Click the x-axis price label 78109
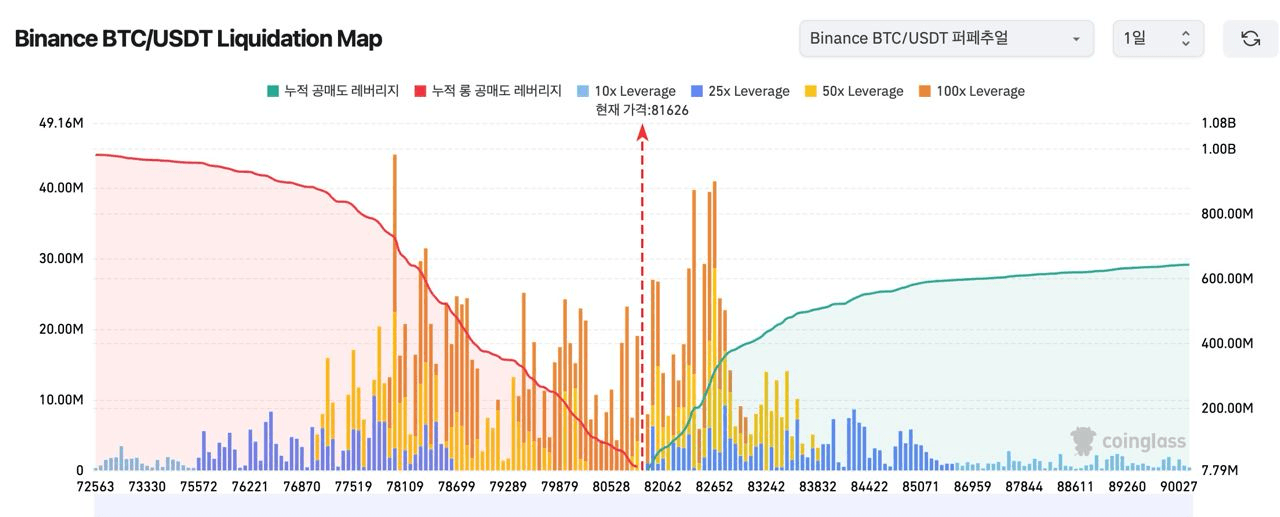The width and height of the screenshot is (1280, 517). coord(405,486)
